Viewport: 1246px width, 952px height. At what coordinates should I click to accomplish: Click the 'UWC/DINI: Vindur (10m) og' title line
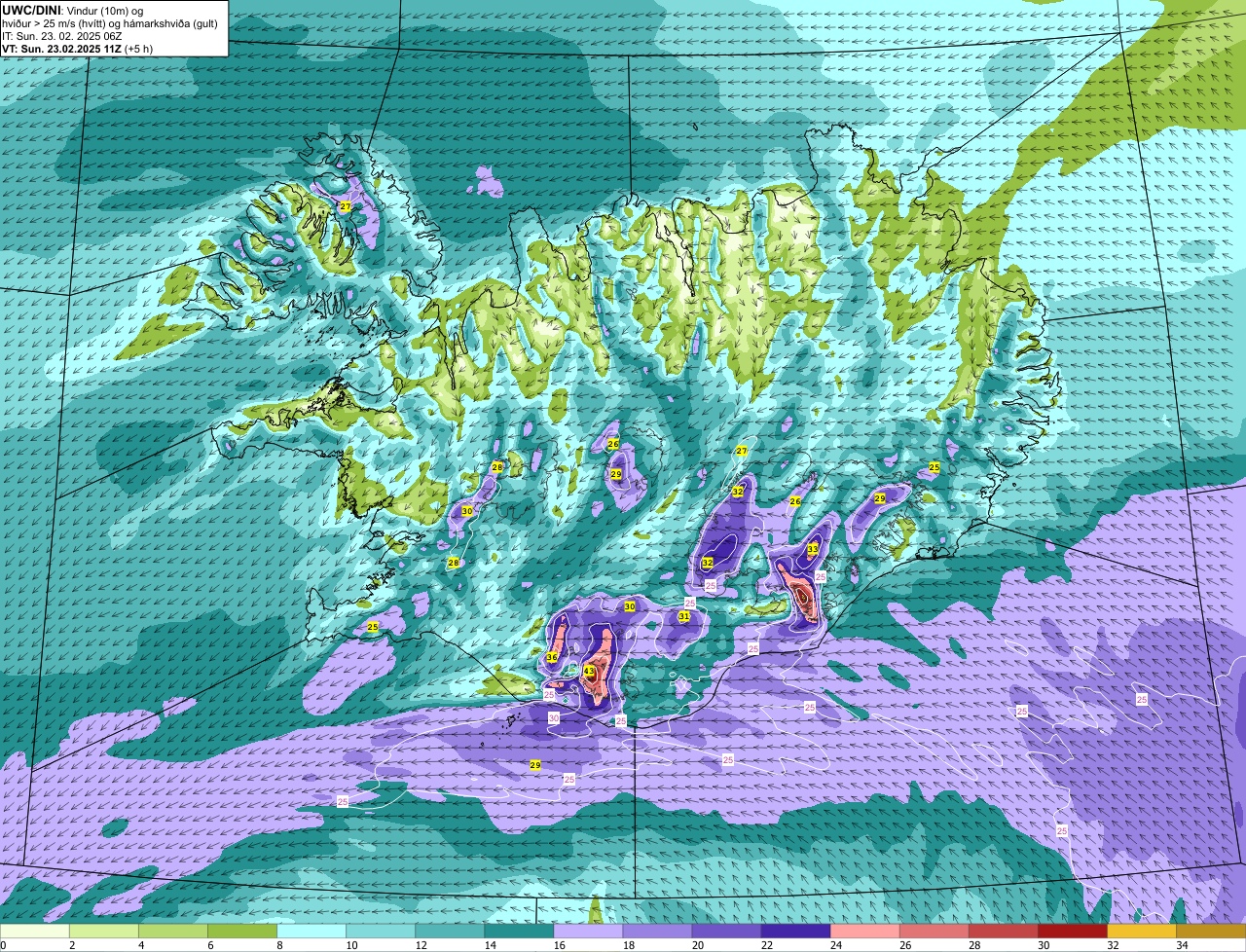tap(72, 10)
